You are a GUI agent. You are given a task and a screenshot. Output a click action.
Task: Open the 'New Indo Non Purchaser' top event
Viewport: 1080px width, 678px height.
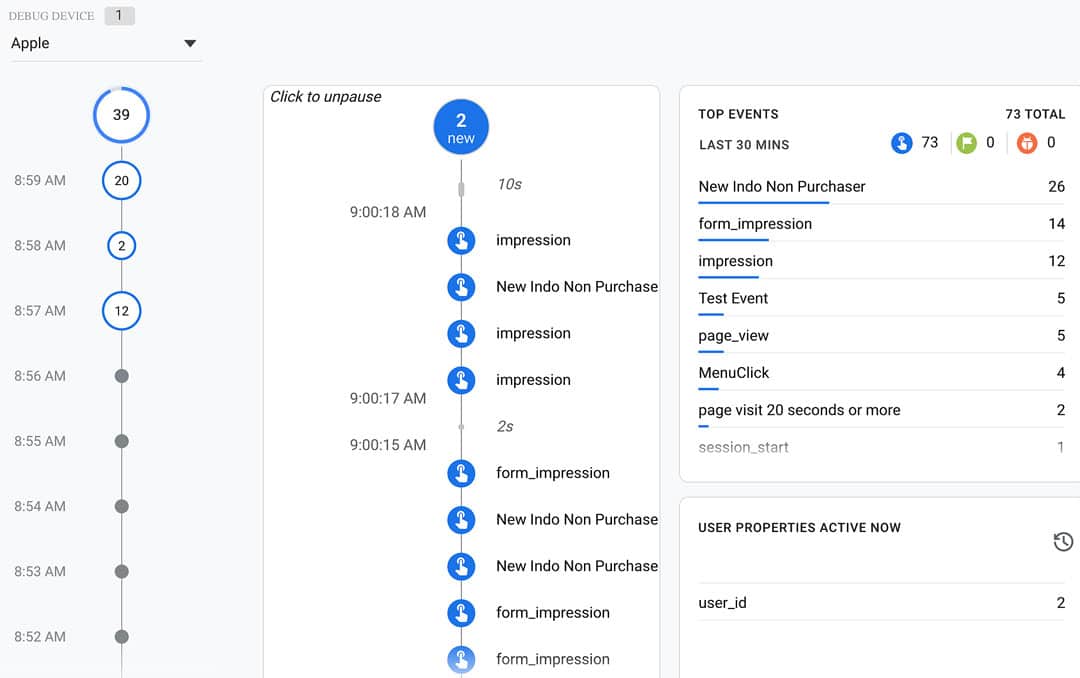point(782,187)
